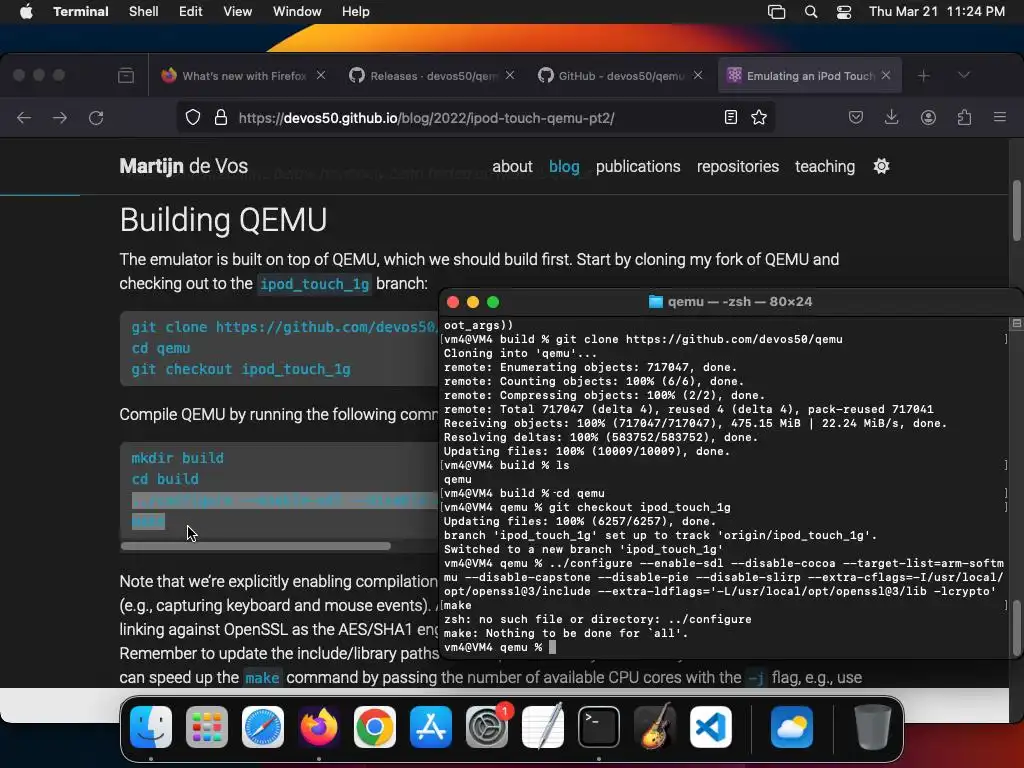
Task: Open Visual Studio Code from Dock
Action: pos(711,727)
